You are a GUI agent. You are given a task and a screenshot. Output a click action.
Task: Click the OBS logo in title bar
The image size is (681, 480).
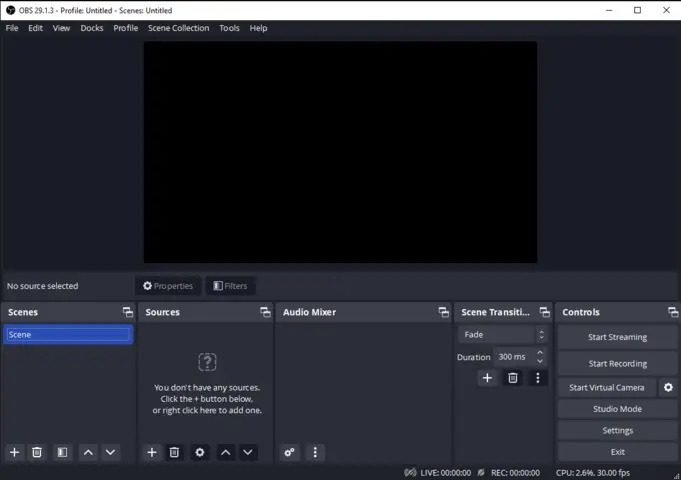(10, 10)
